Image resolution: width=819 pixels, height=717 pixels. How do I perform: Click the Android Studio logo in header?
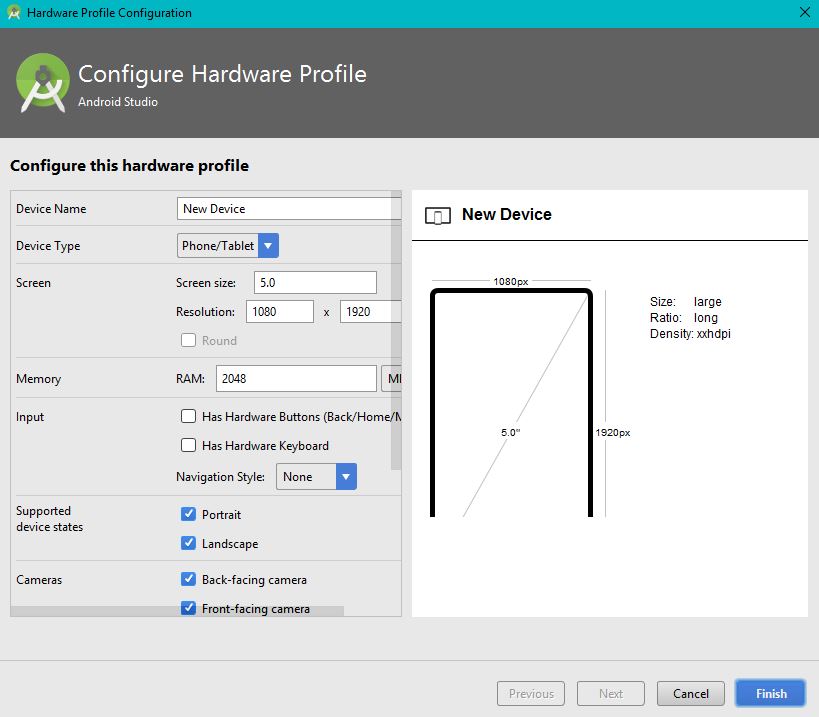tap(43, 83)
